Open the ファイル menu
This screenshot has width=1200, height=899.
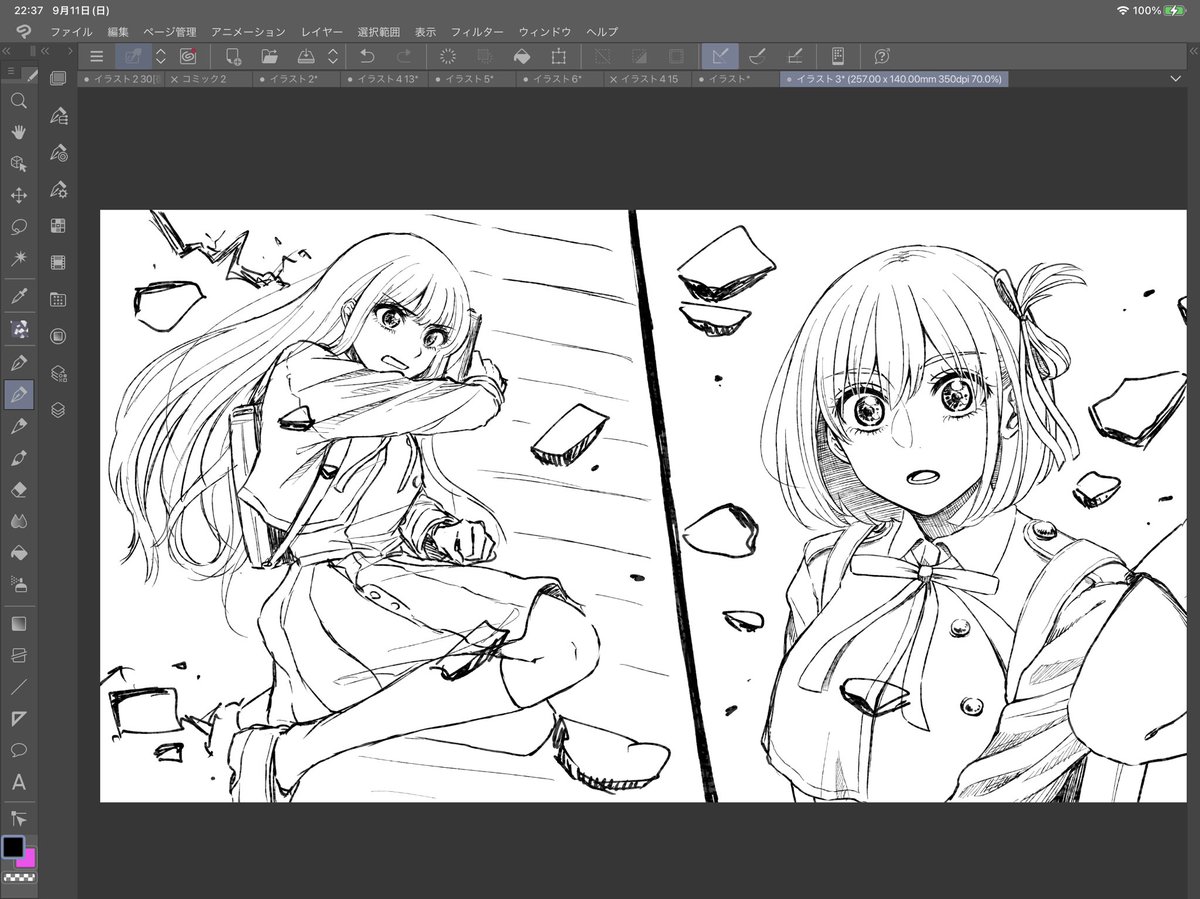coord(71,32)
